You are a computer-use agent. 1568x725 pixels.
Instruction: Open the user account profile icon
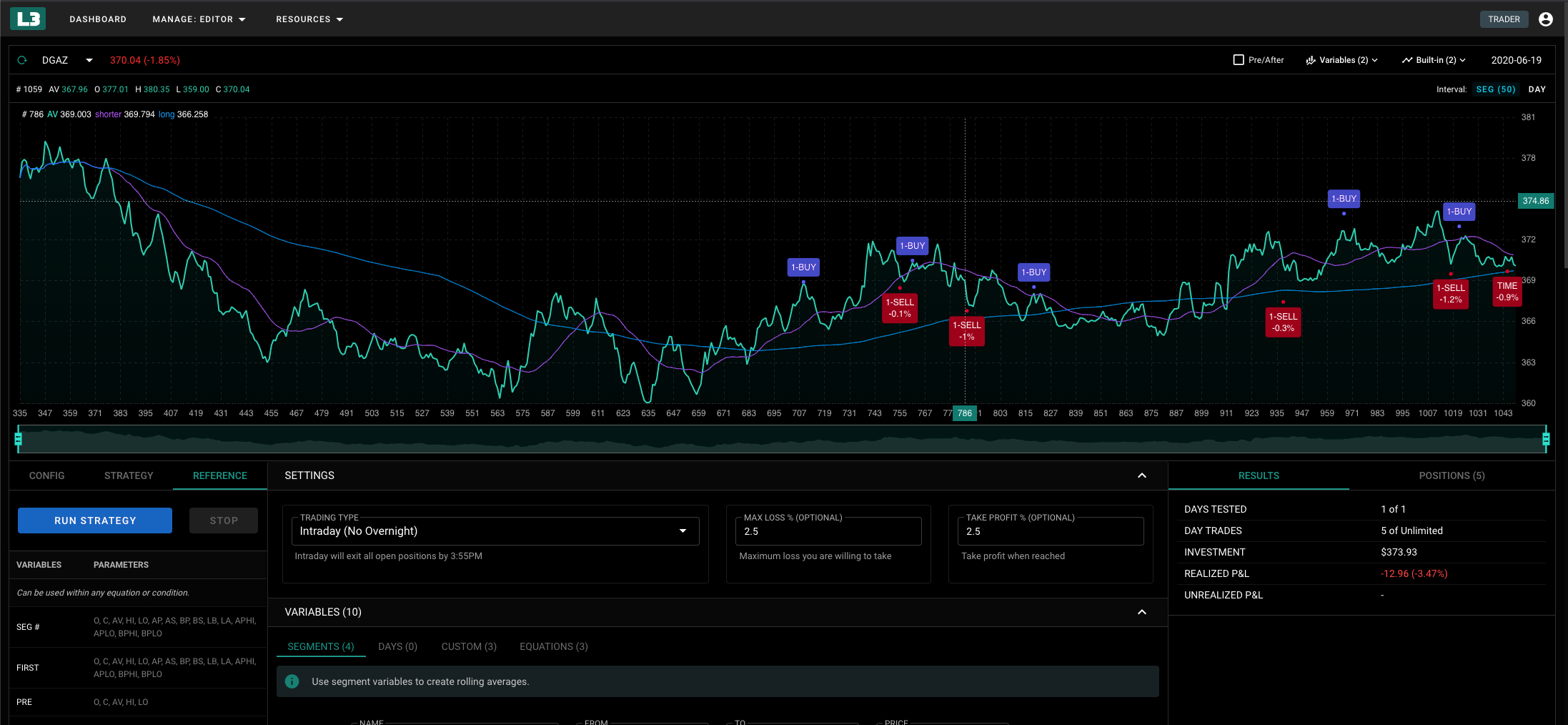point(1545,19)
